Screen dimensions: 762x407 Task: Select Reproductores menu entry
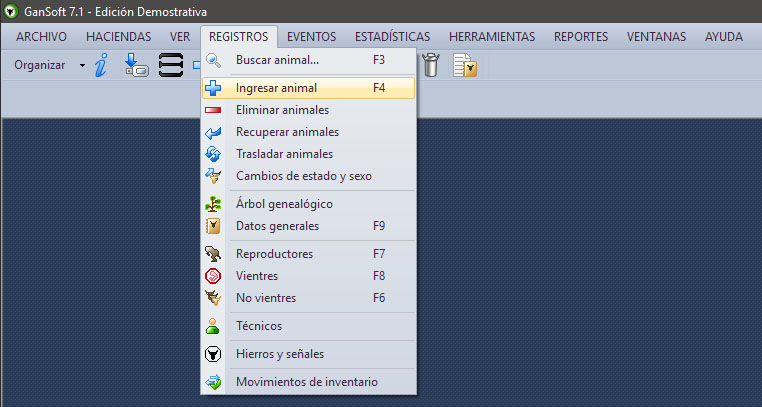point(309,254)
